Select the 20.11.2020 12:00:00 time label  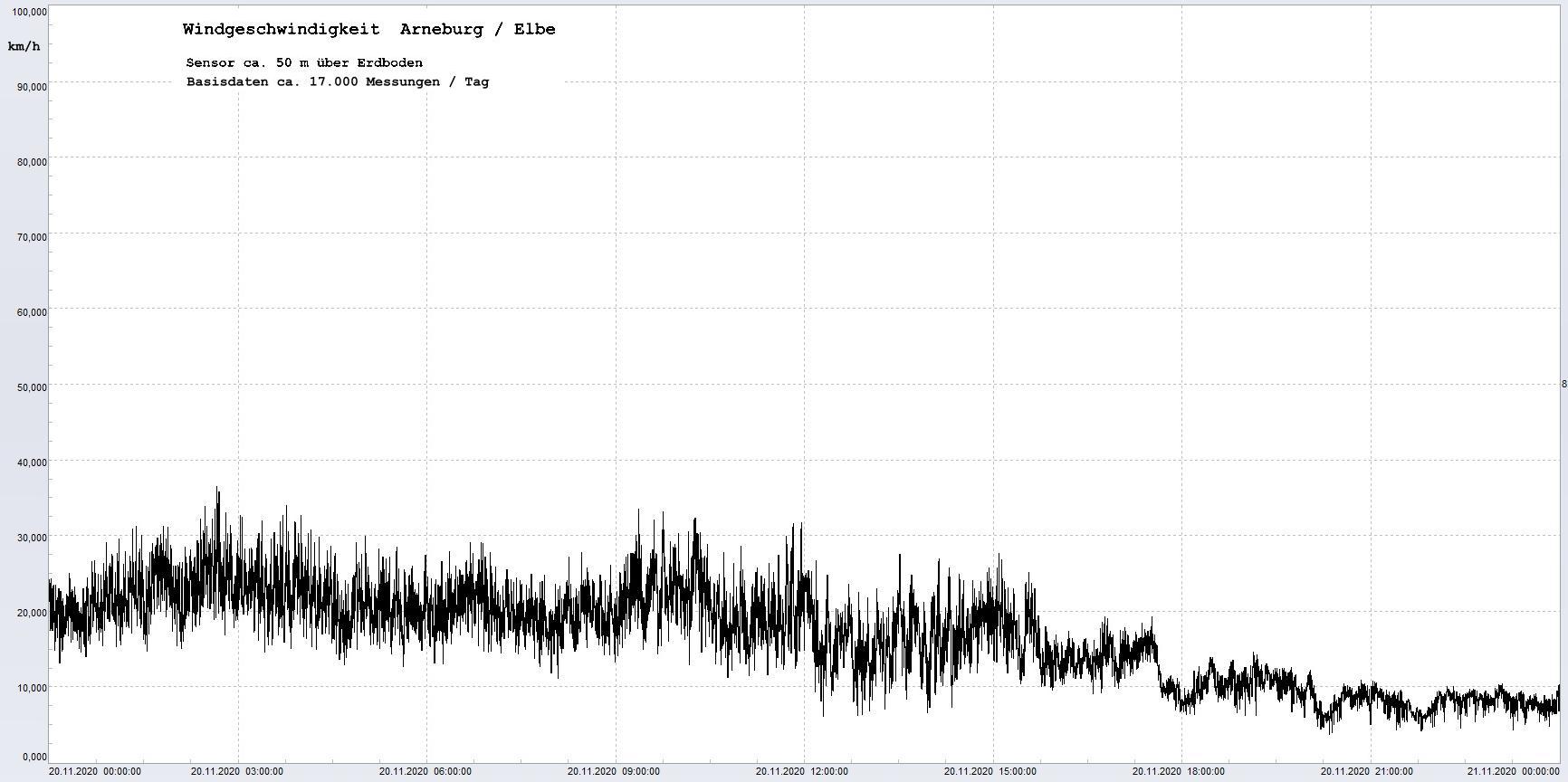[x=802, y=772]
